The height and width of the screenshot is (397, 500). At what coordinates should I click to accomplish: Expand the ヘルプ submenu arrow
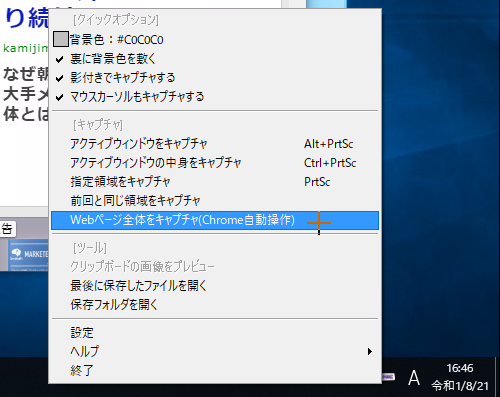370,352
